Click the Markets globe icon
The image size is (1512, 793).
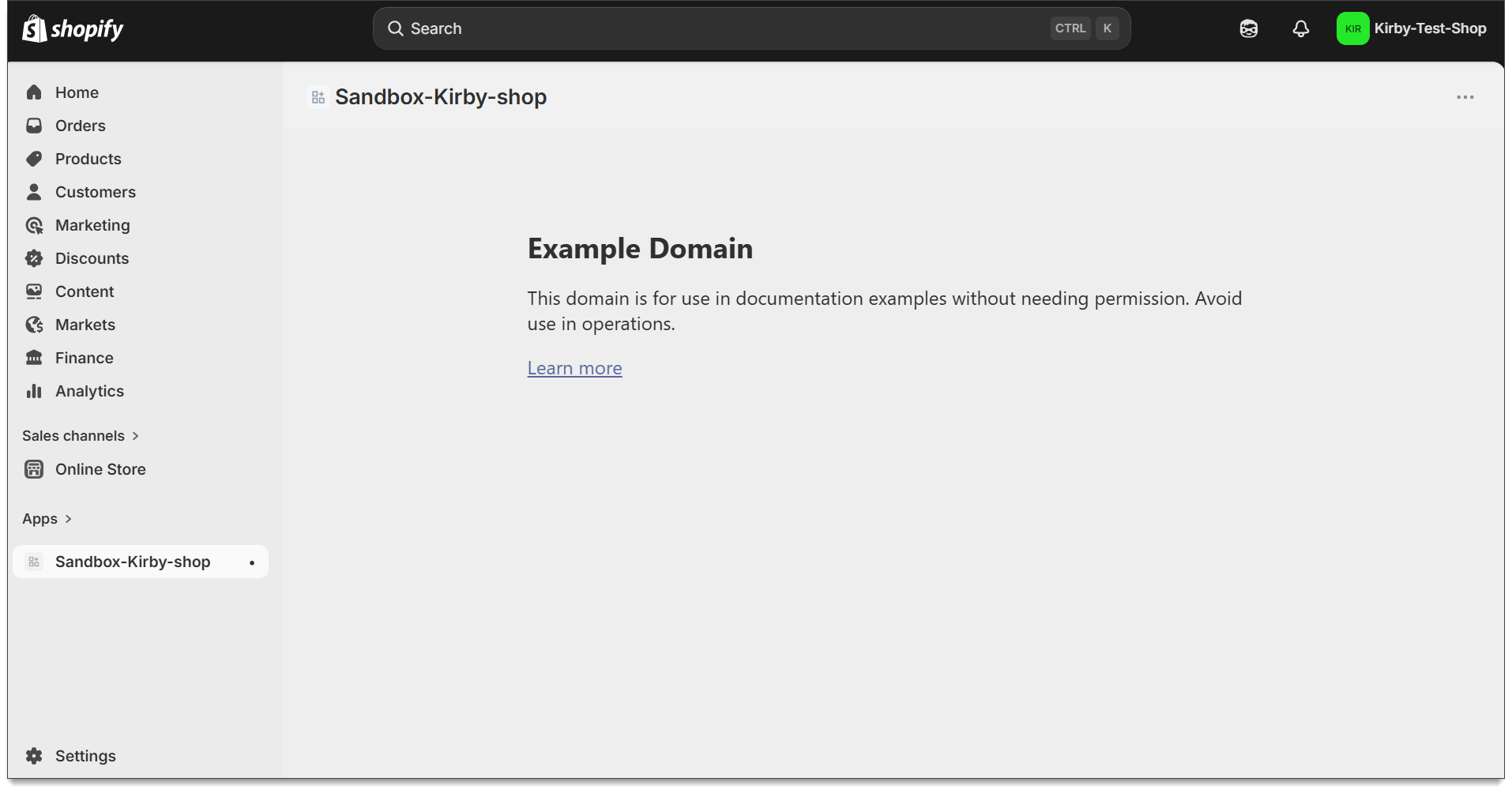tap(34, 325)
